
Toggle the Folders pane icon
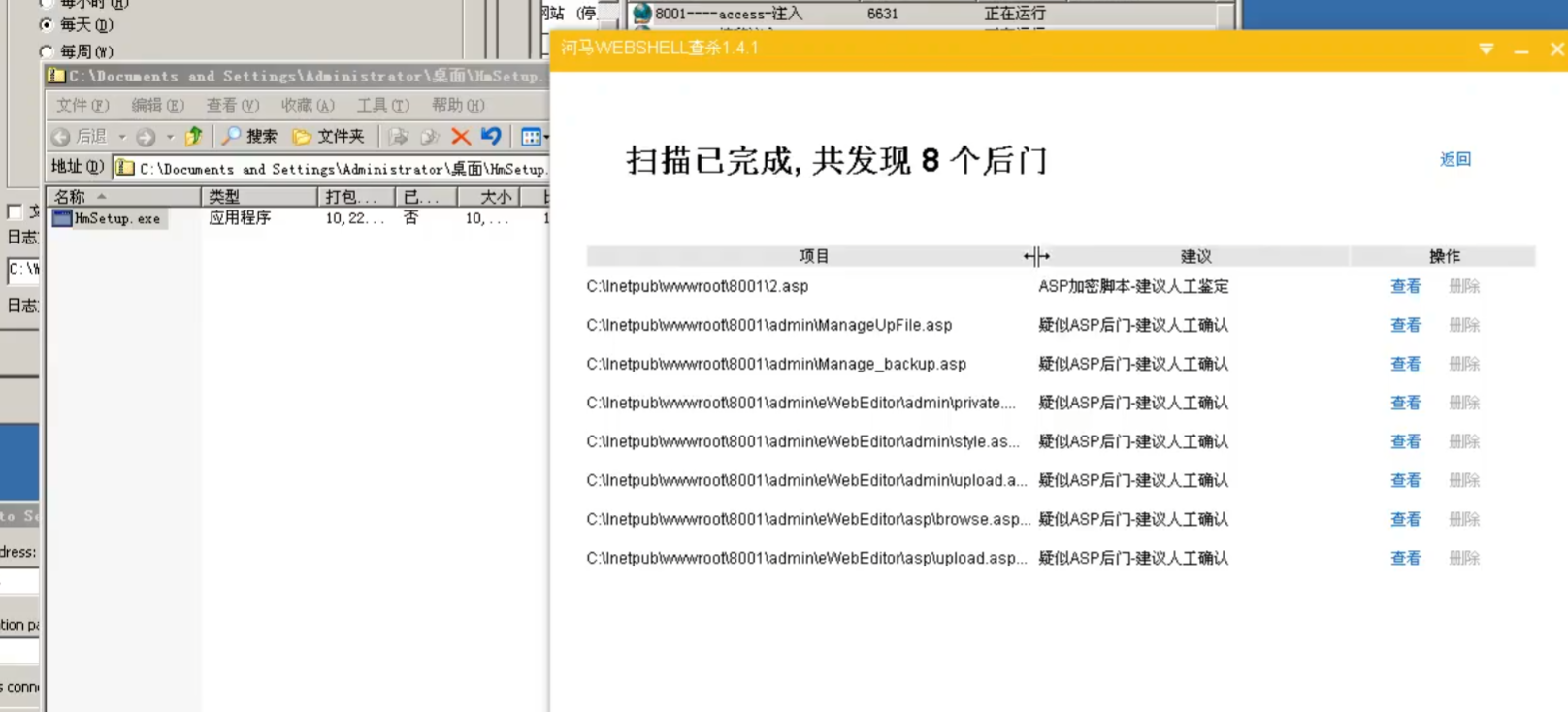point(302,137)
